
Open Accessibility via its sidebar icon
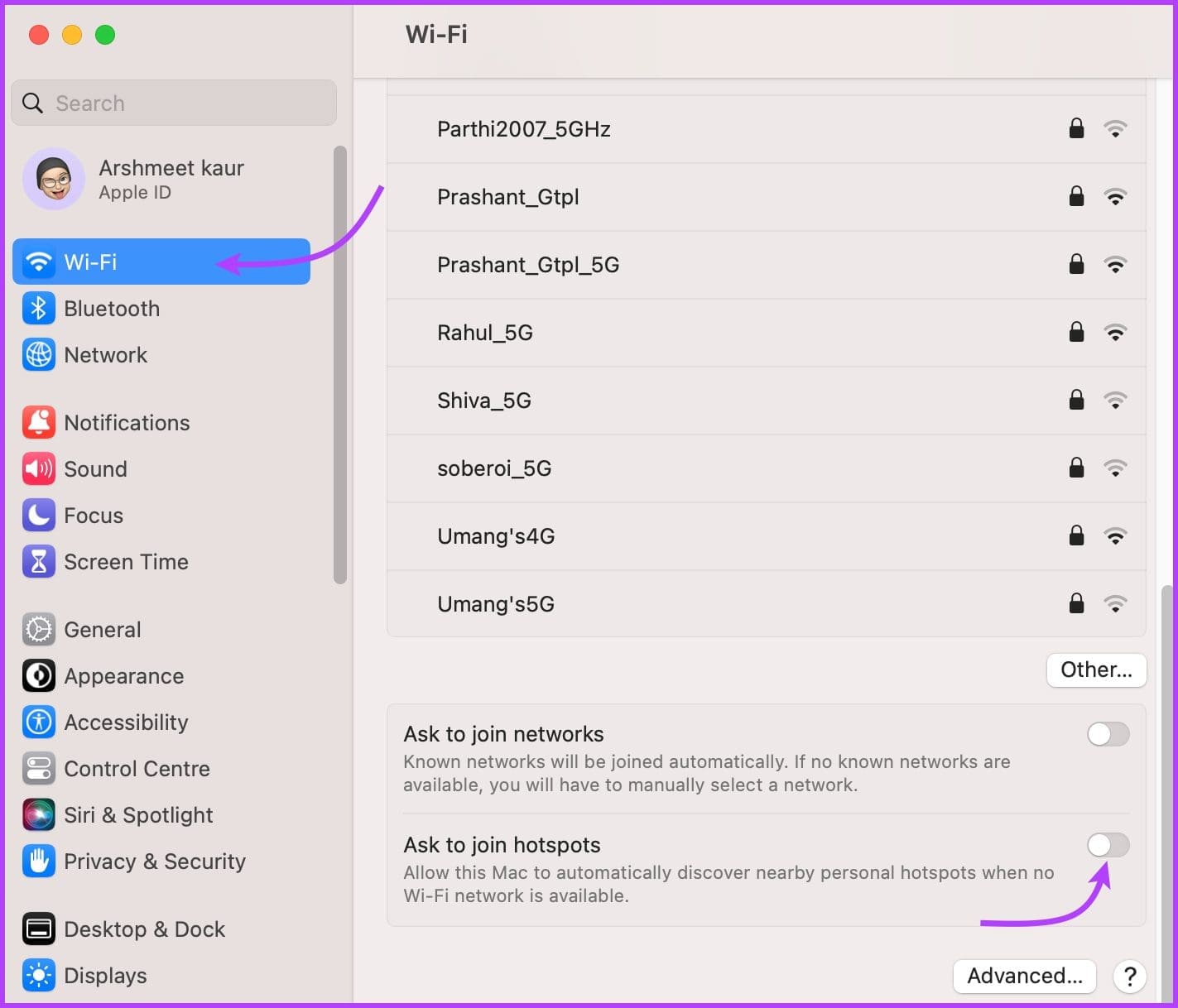click(38, 722)
